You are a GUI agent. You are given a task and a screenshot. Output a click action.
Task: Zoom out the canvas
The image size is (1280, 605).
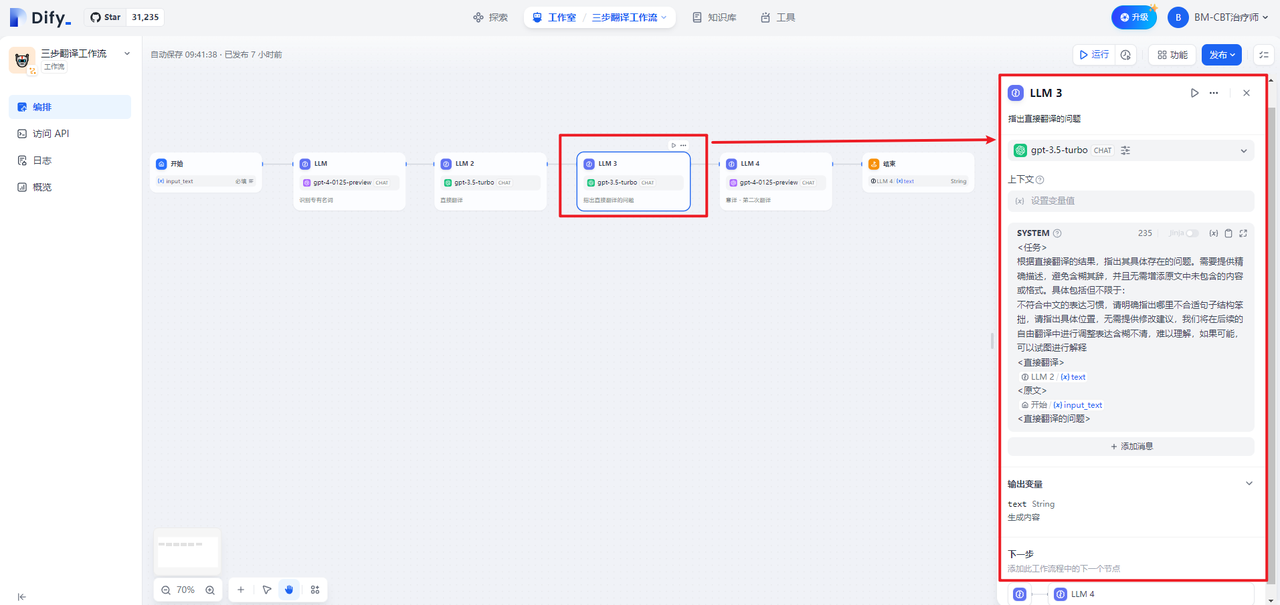[165, 590]
